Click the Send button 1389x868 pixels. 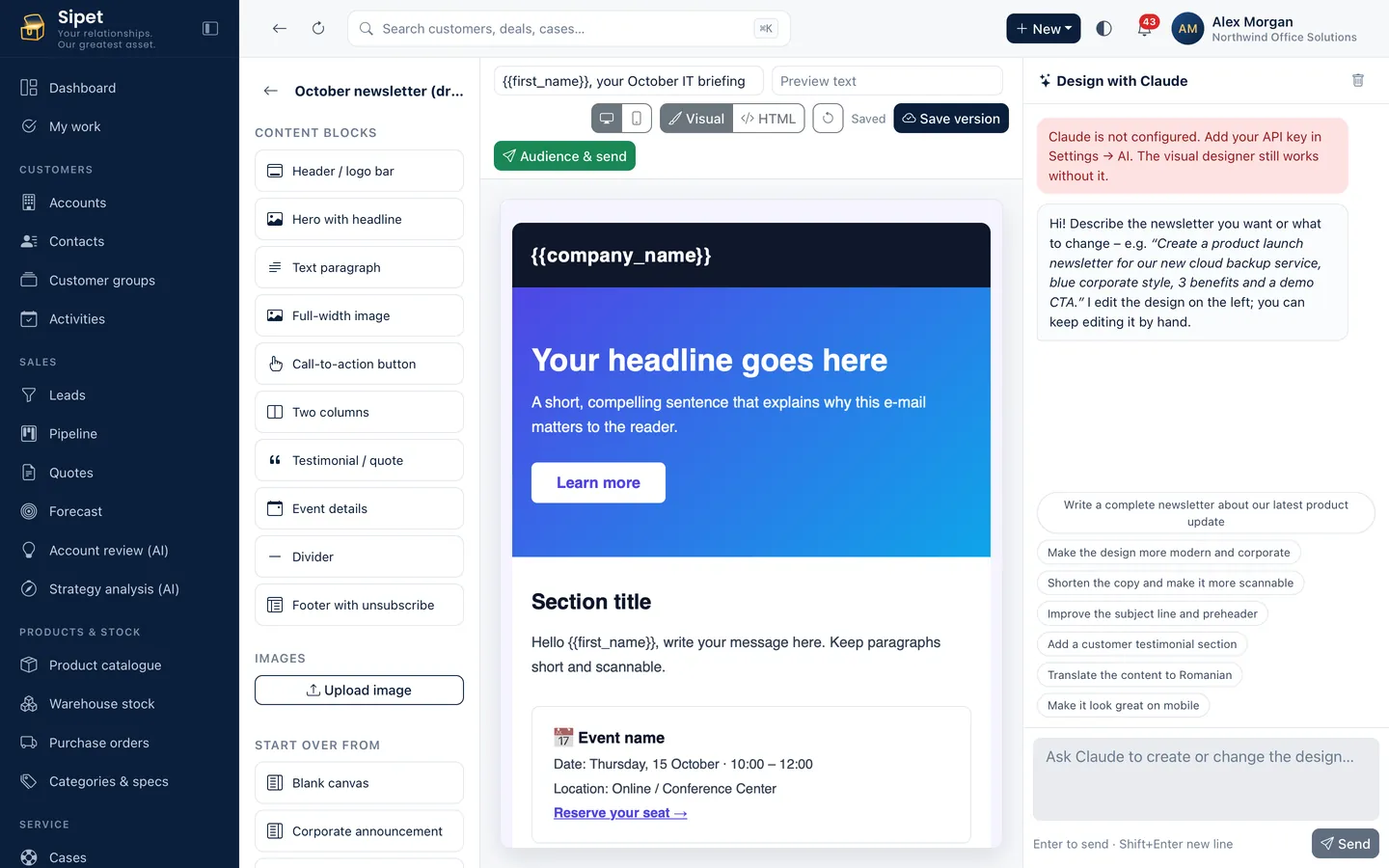pyautogui.click(x=1346, y=844)
